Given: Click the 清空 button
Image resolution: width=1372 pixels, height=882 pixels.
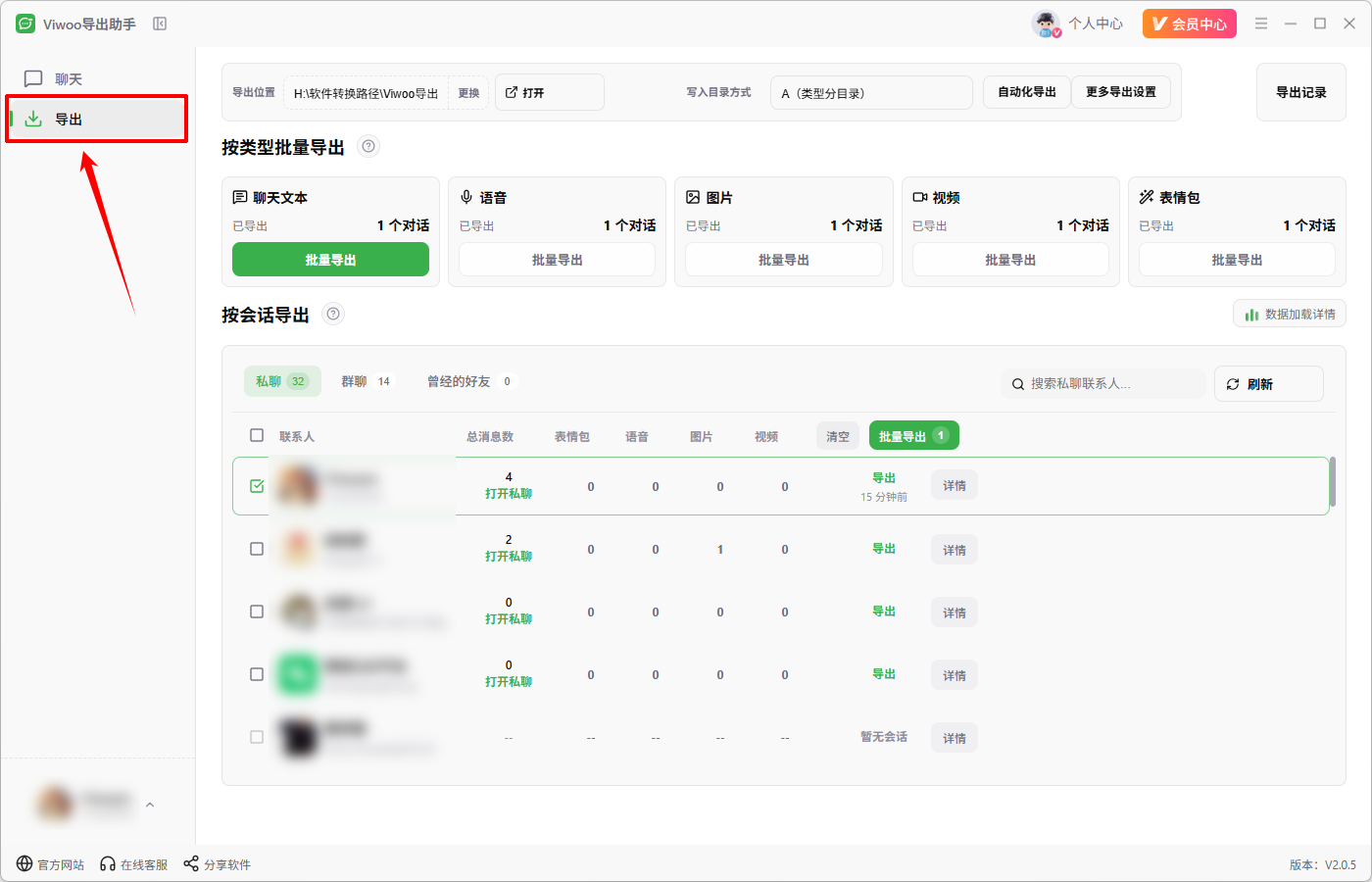Looking at the screenshot, I should (838, 436).
